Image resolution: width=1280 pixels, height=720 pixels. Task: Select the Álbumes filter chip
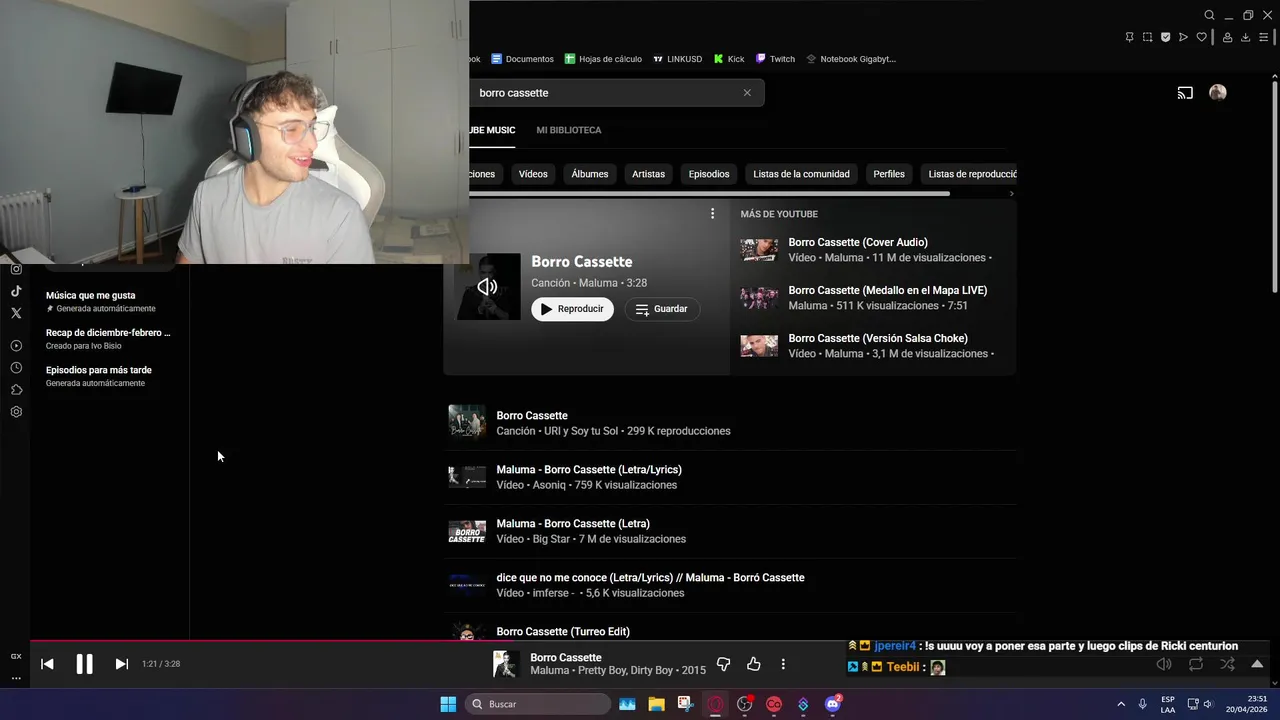pyautogui.click(x=590, y=174)
